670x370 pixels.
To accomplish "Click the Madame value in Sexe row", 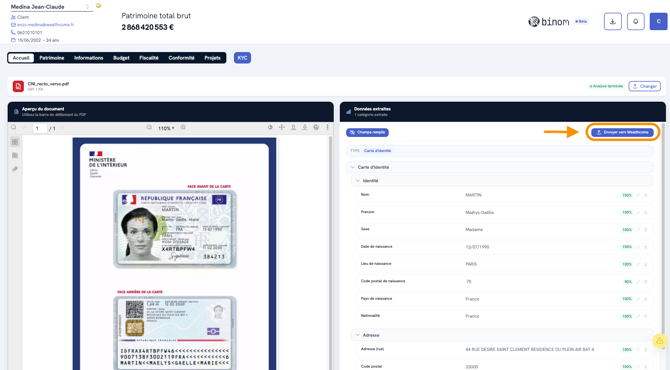I will tap(474, 230).
